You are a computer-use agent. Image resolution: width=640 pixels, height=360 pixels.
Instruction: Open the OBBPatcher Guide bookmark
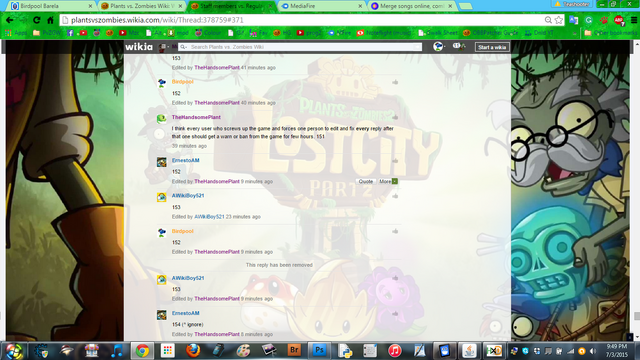[491, 33]
